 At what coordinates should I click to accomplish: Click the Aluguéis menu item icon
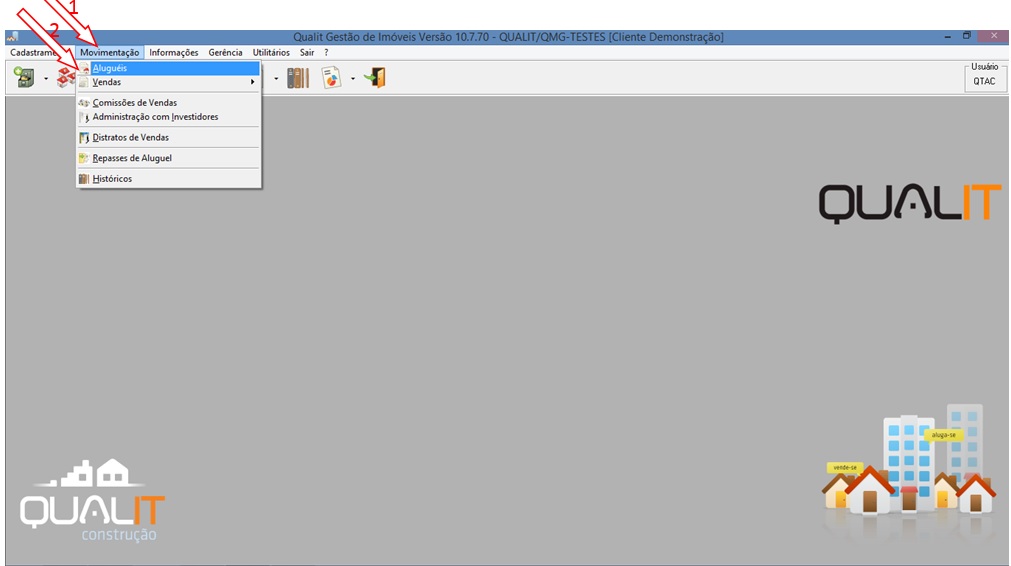tap(84, 68)
